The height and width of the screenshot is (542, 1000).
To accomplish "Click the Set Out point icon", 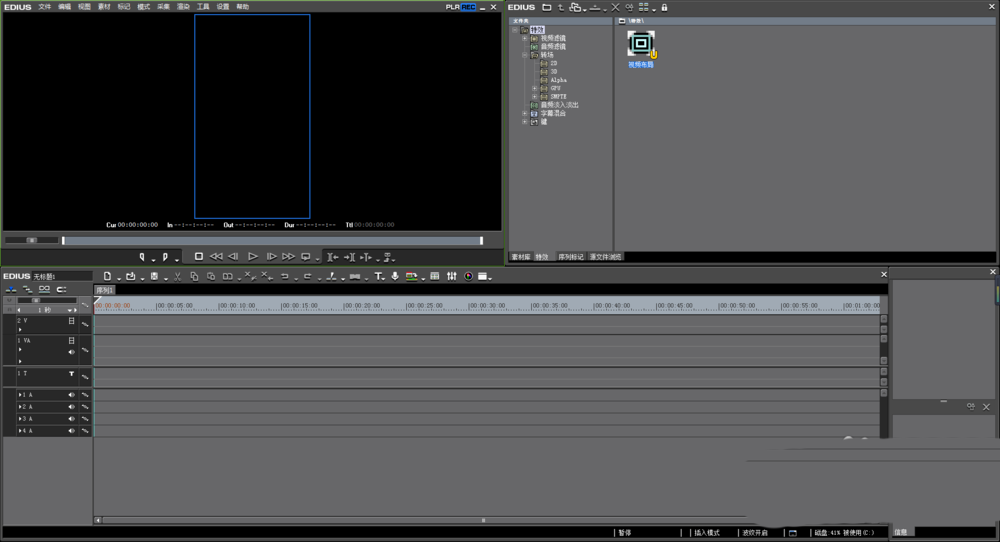I will [165, 257].
